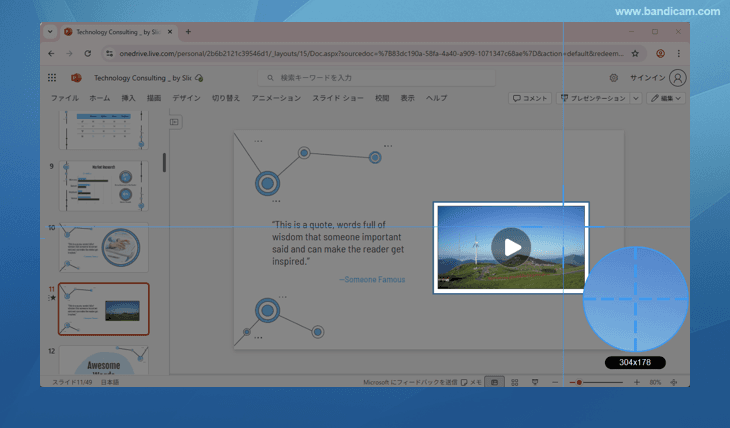Play the wind turbine video

pos(511,247)
